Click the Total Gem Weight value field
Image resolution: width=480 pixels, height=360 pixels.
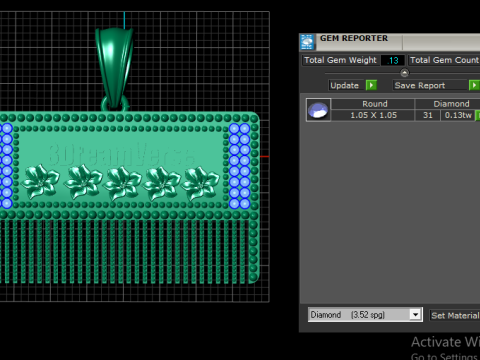[x=393, y=60]
